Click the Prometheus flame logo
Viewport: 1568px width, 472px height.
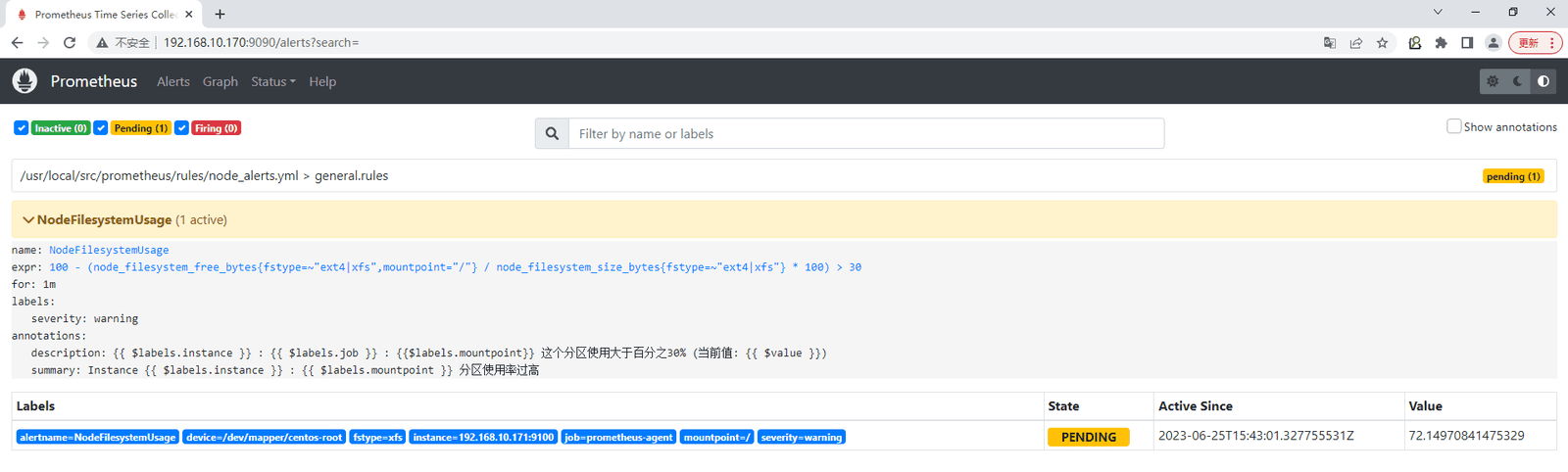click(x=24, y=81)
